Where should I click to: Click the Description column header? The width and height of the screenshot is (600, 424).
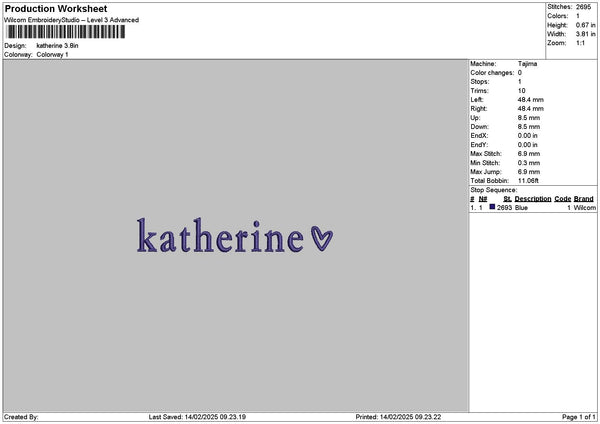point(532,199)
